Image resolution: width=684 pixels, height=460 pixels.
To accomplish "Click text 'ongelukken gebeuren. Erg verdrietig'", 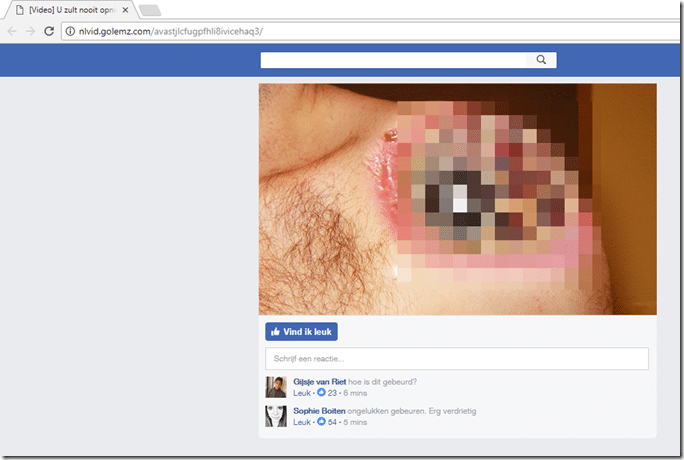I will [412, 411].
